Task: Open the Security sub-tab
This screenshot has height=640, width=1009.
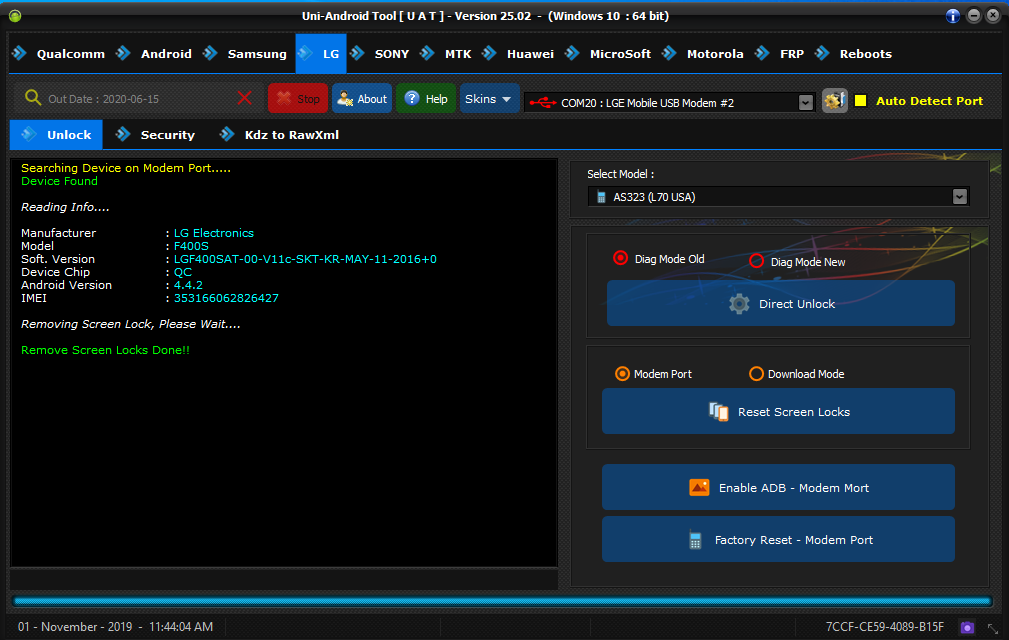Action: coord(155,134)
